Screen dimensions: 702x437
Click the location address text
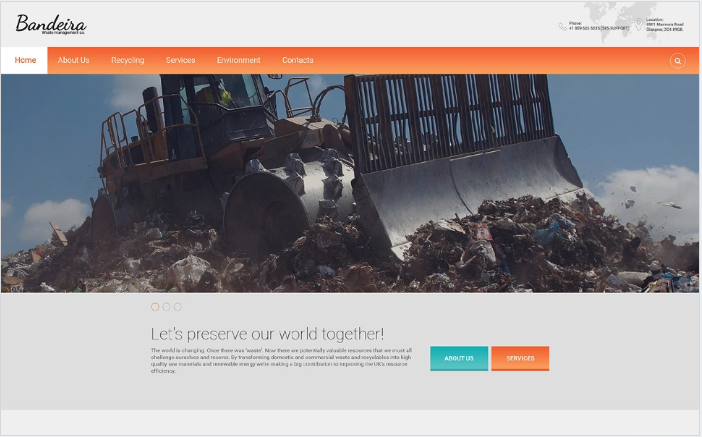coord(664,25)
